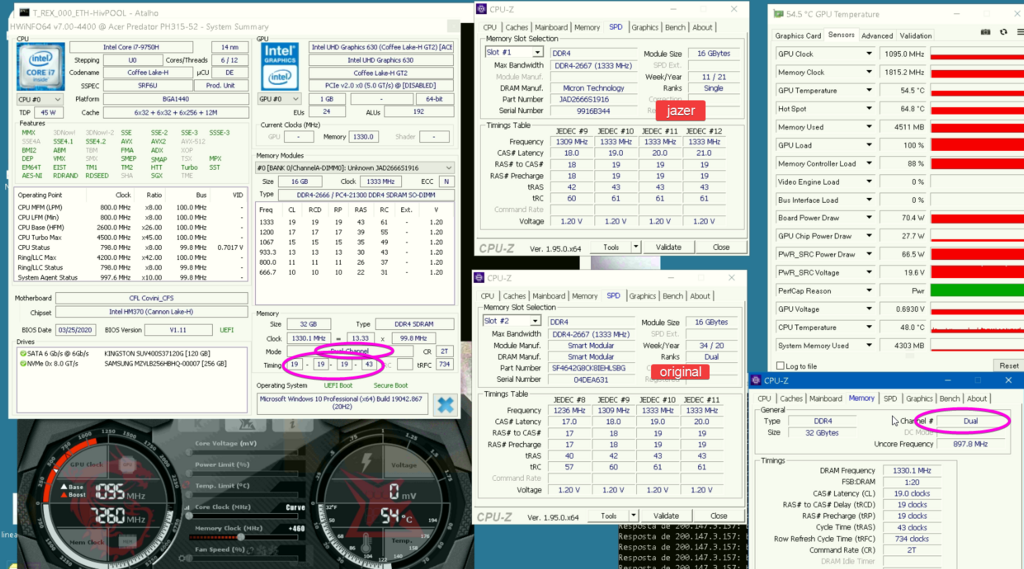Click the CPU-Z title icon of Slot #2 window

[x=479, y=278]
